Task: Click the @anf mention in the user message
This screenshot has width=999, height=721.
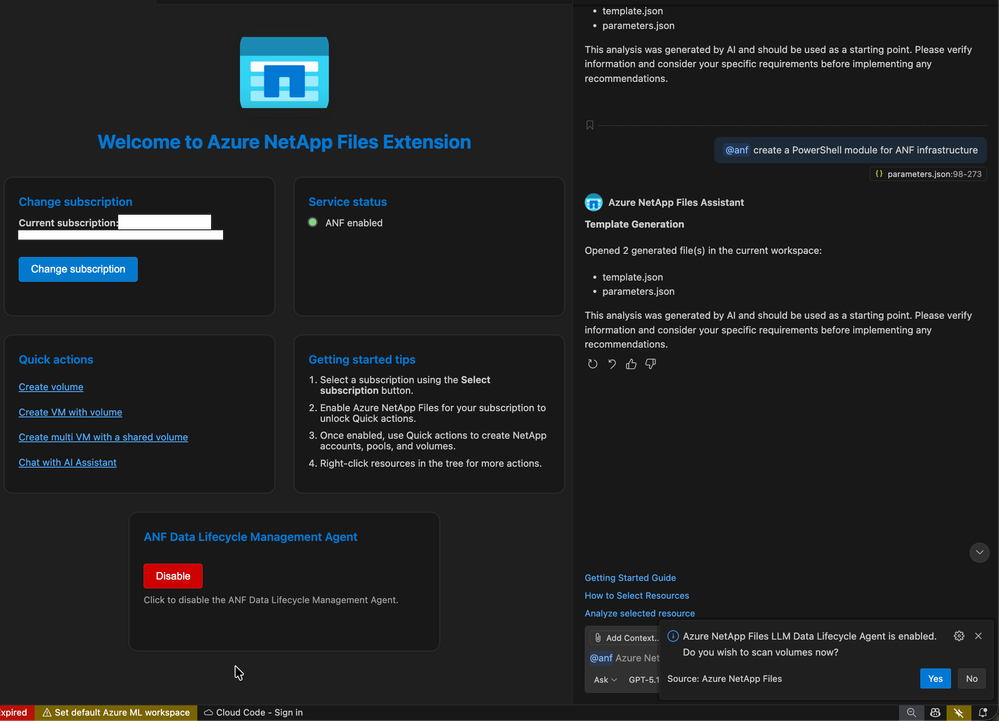Action: pos(737,150)
